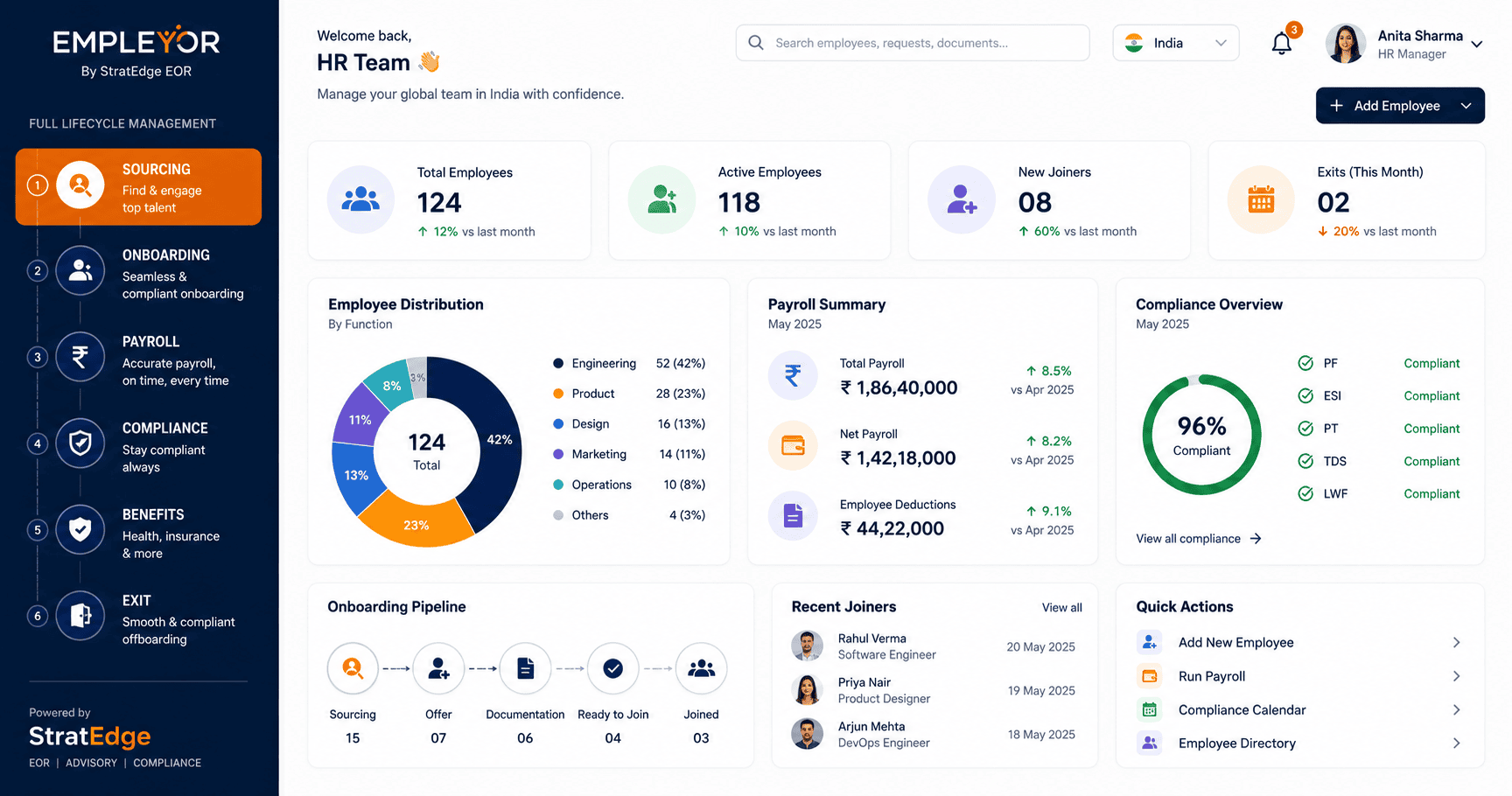
Task: Open Rahul Verma's joiner entry
Action: (x=934, y=646)
